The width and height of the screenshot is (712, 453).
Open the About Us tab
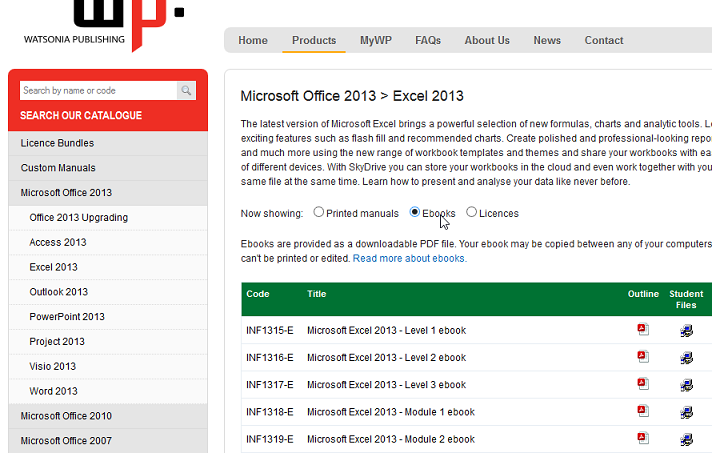point(487,40)
